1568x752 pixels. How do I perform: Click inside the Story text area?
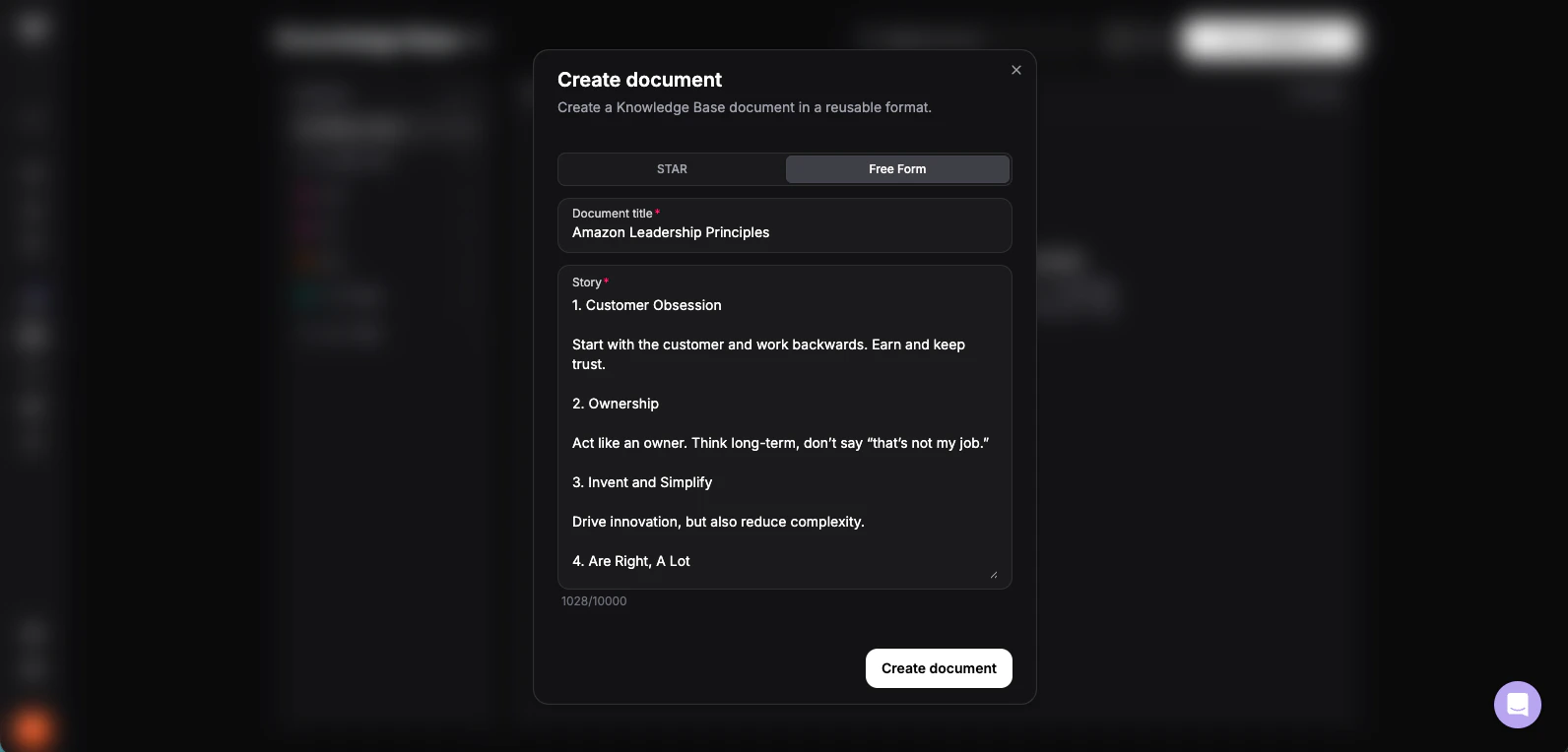pos(785,427)
